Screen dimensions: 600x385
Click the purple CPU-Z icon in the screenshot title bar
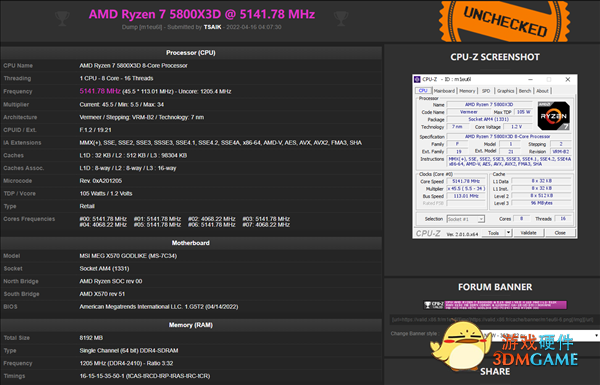[417, 79]
